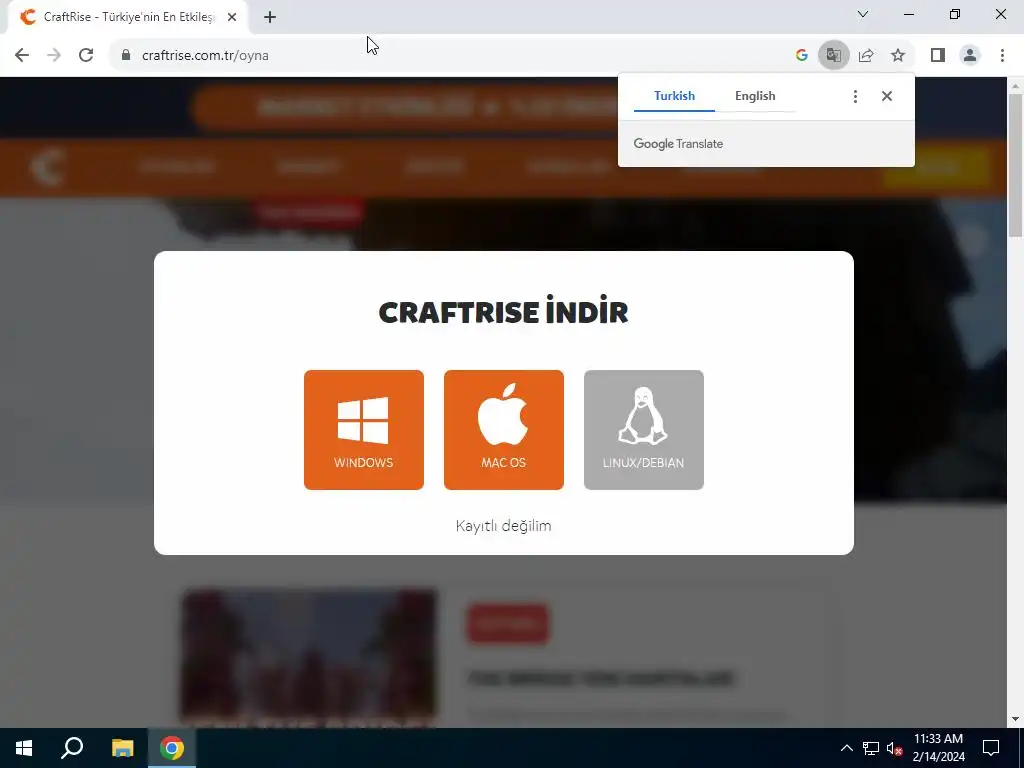Viewport: 1024px width, 768px height.
Task: Minimize the Chrome window
Action: 908,14
